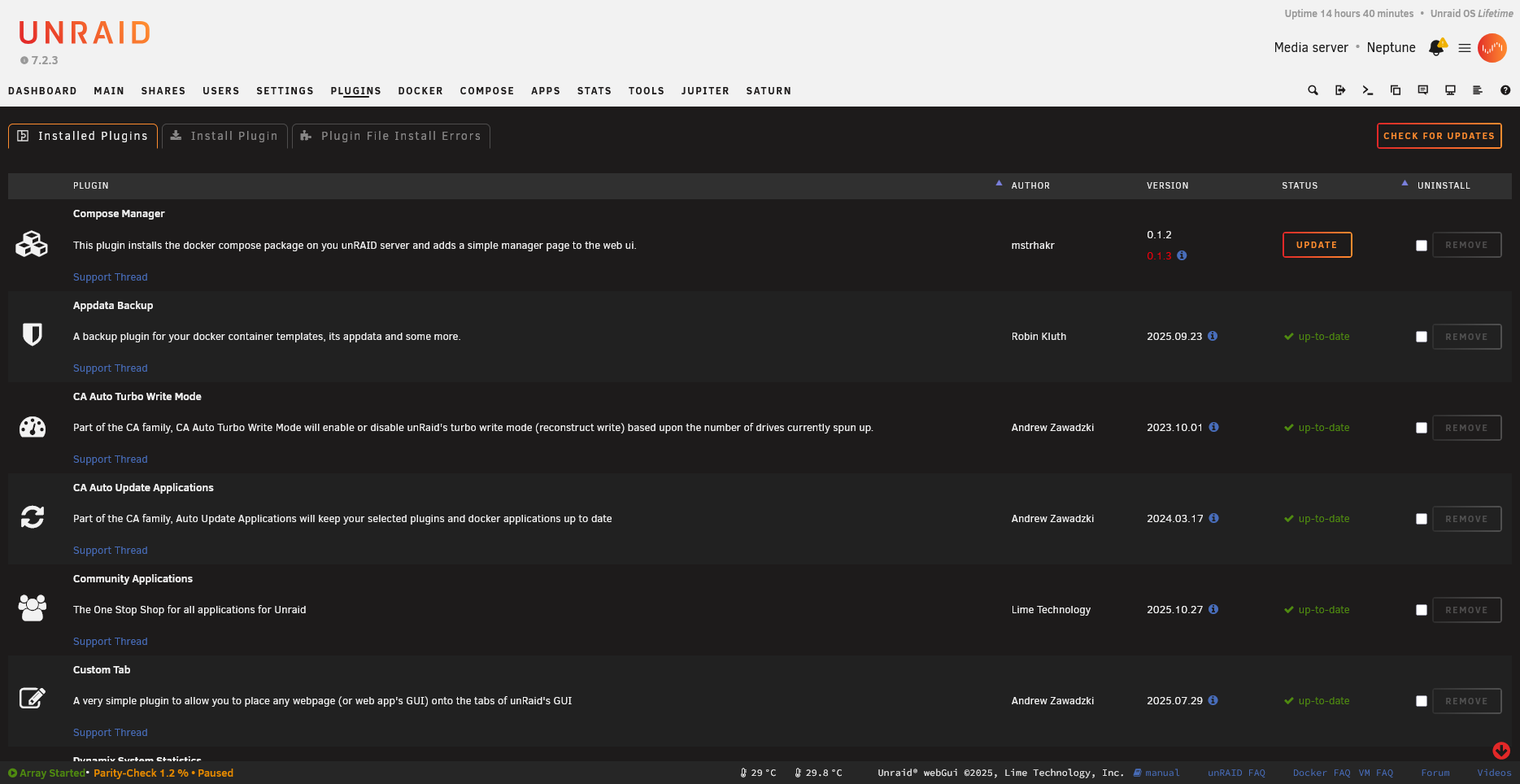1520x784 pixels.
Task: Open the Appdata Backup Support Thread link
Action: tap(110, 368)
